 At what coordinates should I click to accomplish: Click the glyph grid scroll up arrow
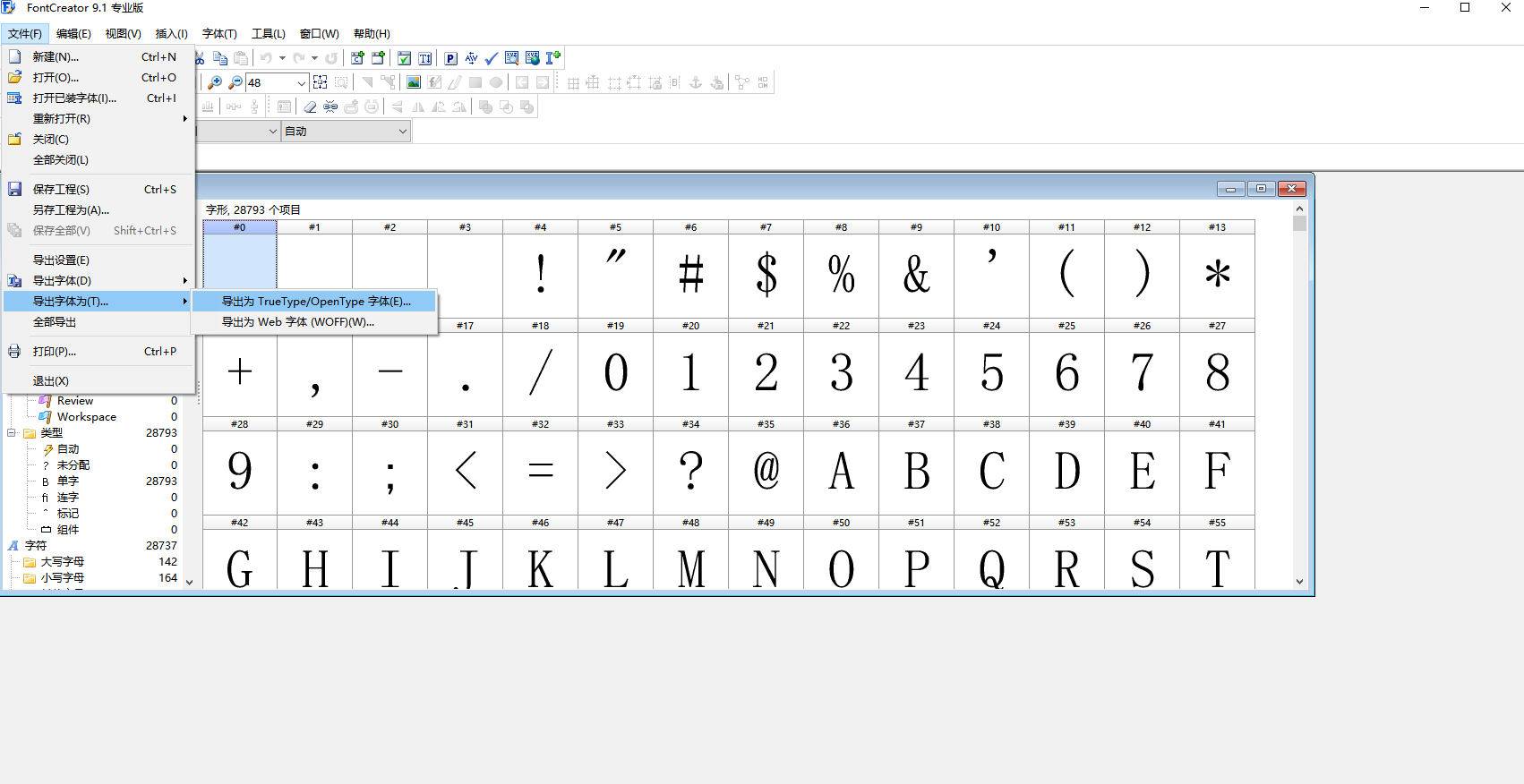coord(1300,209)
